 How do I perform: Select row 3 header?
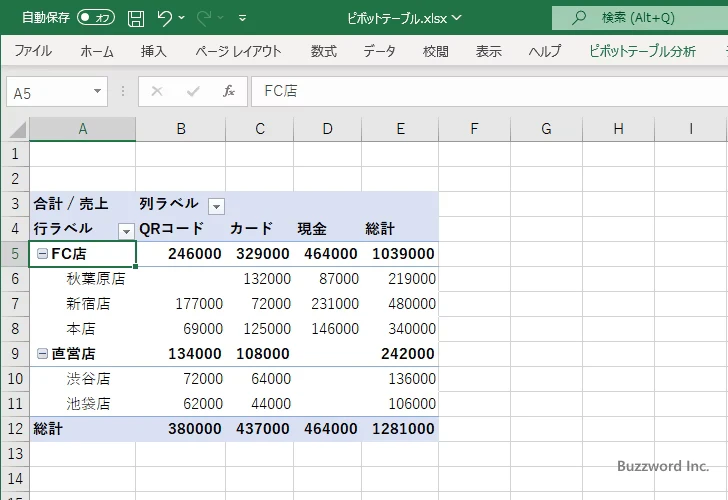click(15, 203)
